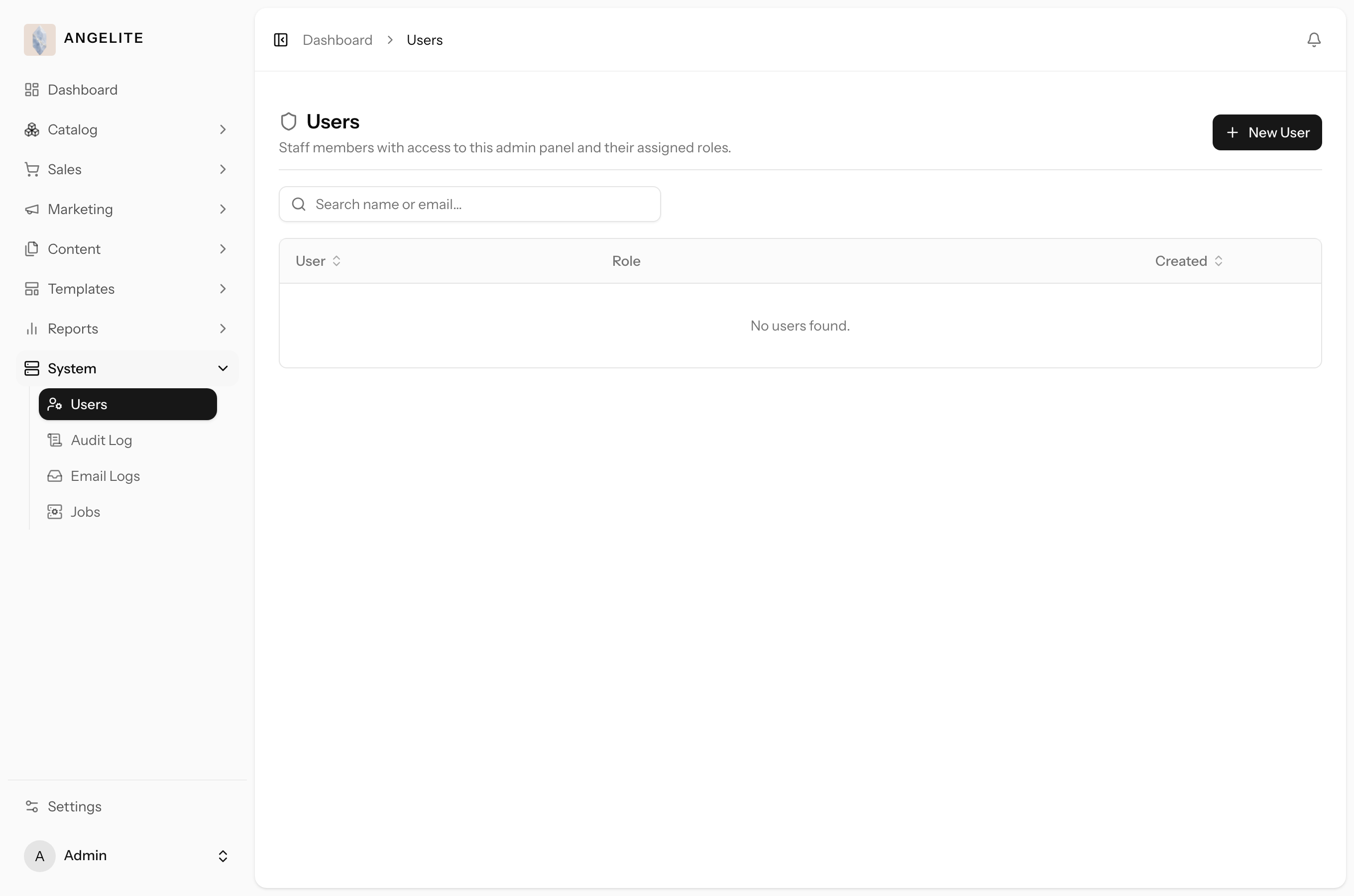
Task: Collapse the System section chevron
Action: (223, 368)
